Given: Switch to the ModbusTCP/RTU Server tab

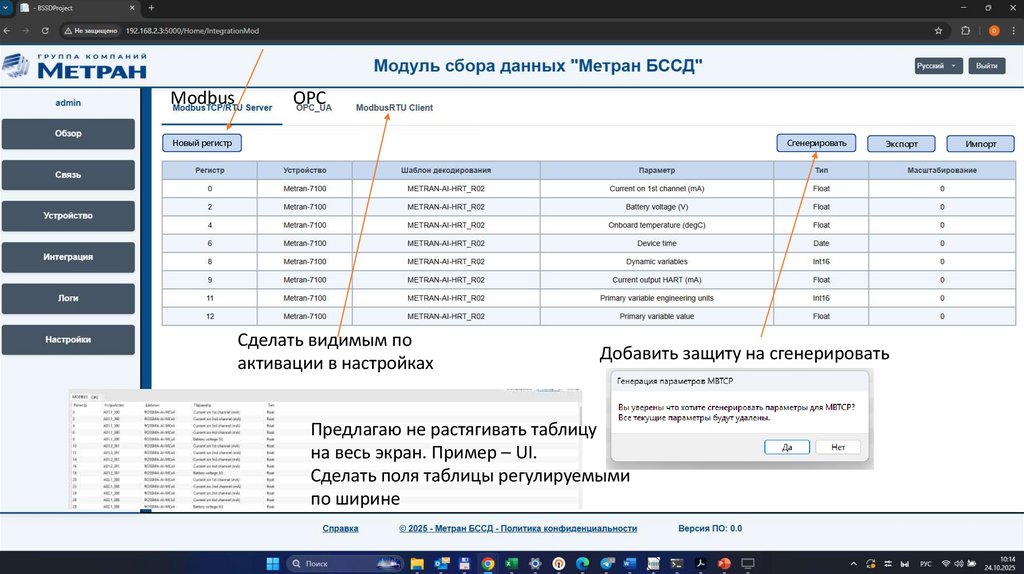Looking at the screenshot, I should point(222,108).
